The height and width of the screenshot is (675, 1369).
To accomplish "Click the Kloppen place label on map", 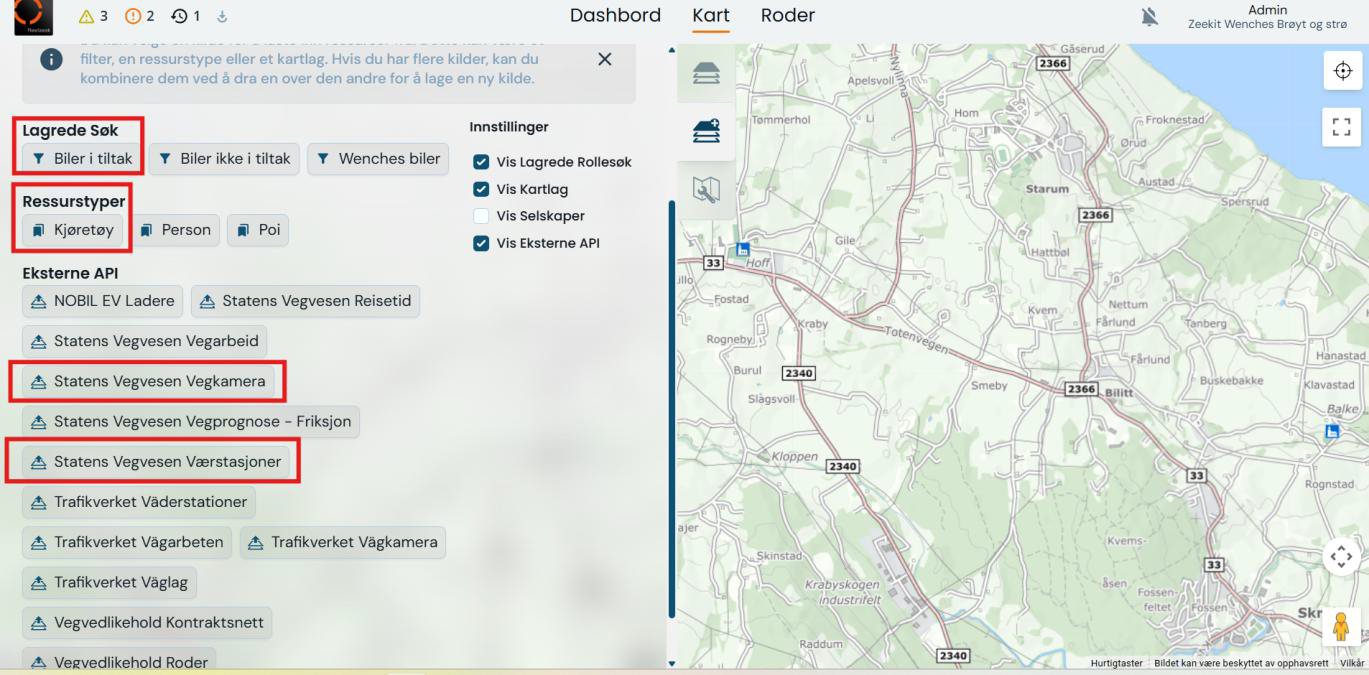I will [x=795, y=457].
